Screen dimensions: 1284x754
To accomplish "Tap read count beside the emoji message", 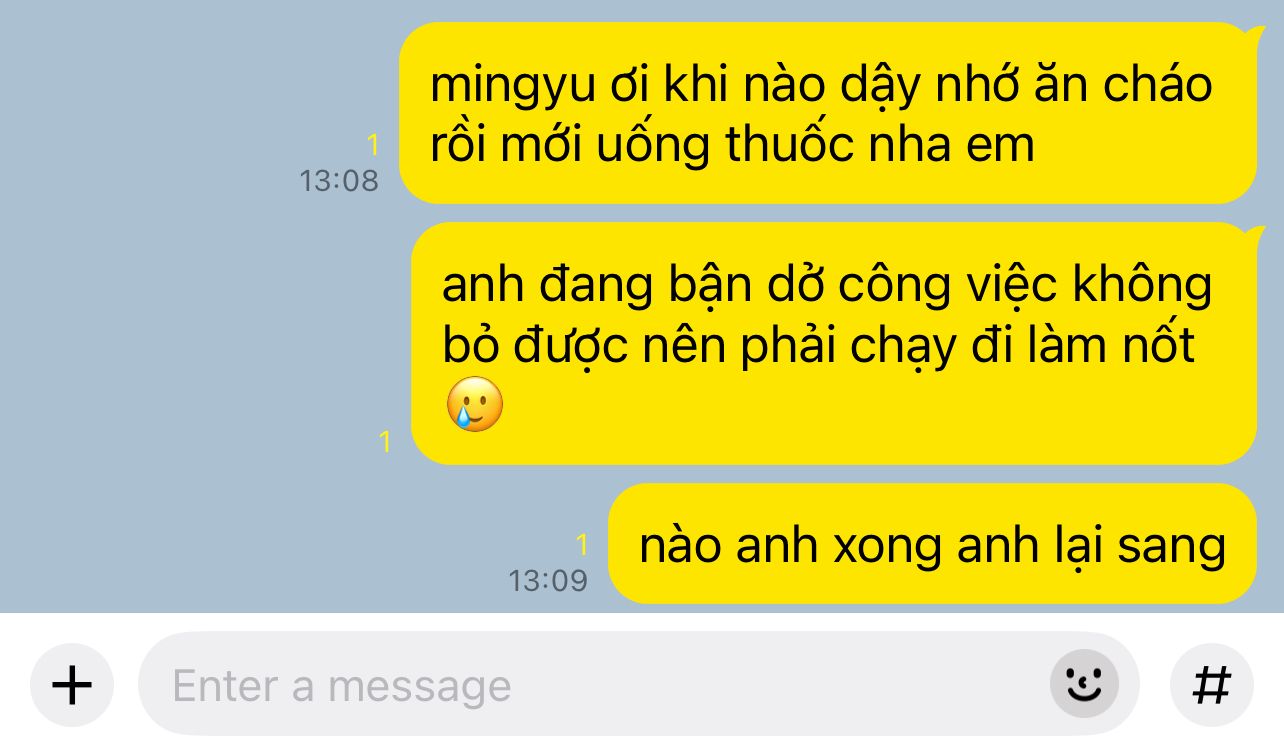I will 385,441.
